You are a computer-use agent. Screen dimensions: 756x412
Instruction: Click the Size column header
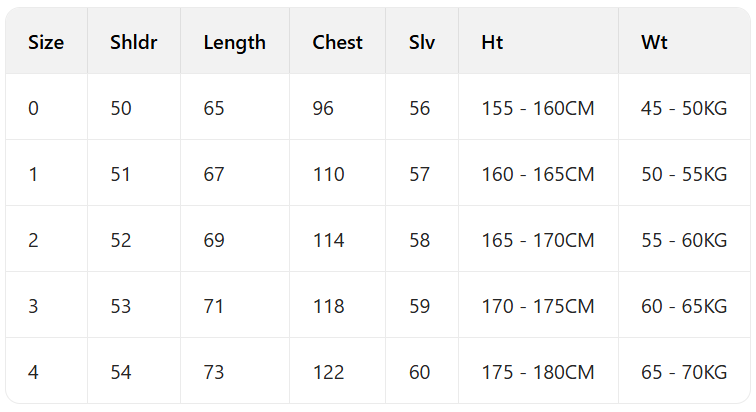coord(46,42)
